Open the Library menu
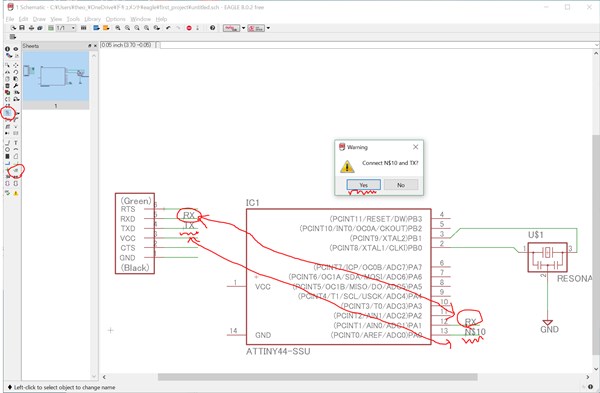This screenshot has height=393, width=600. click(x=93, y=19)
